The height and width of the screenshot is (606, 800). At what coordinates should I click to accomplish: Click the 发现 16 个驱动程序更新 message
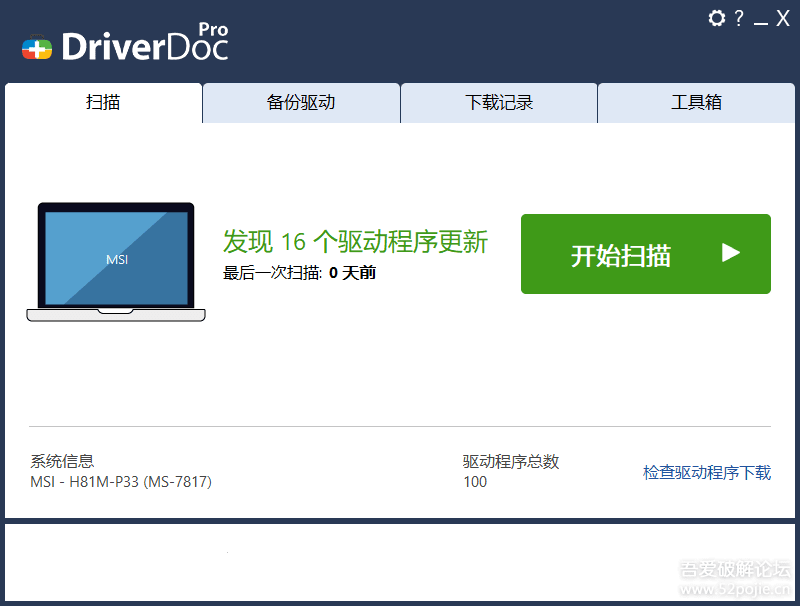356,241
